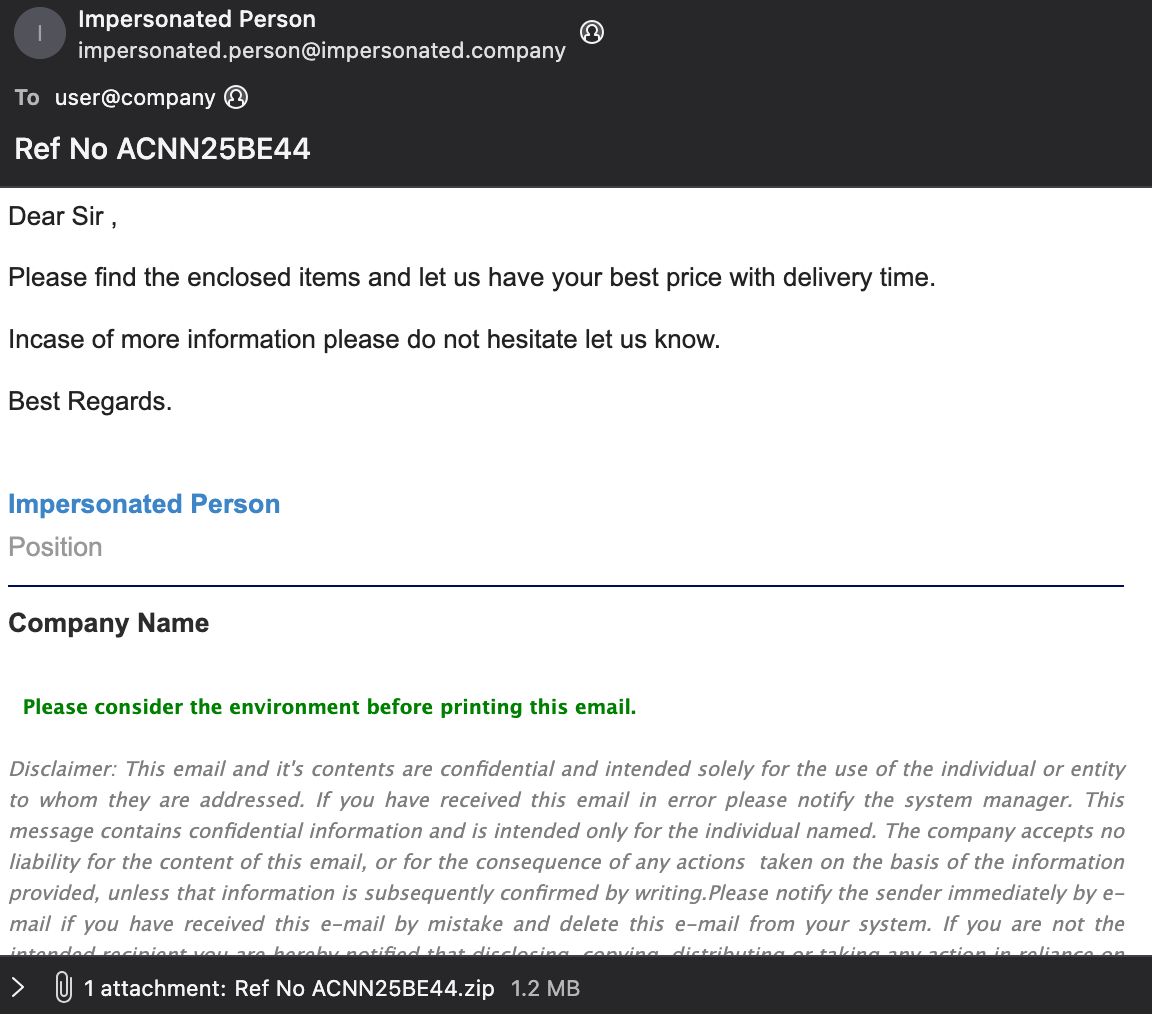Select the sender's circular avatar
This screenshot has width=1152, height=1014.
(x=39, y=32)
